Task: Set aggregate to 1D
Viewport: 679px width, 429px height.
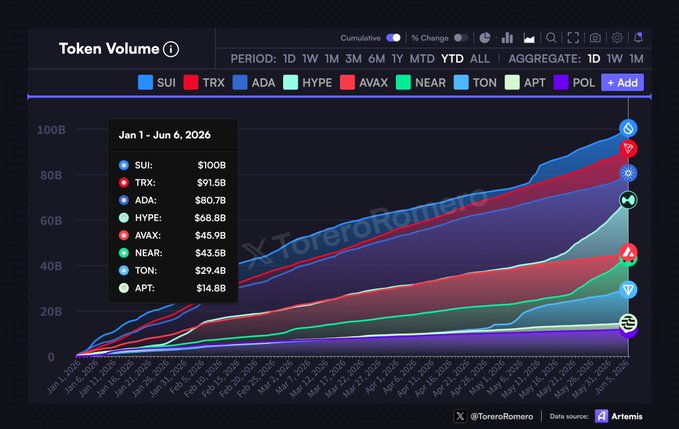Action: [x=594, y=59]
